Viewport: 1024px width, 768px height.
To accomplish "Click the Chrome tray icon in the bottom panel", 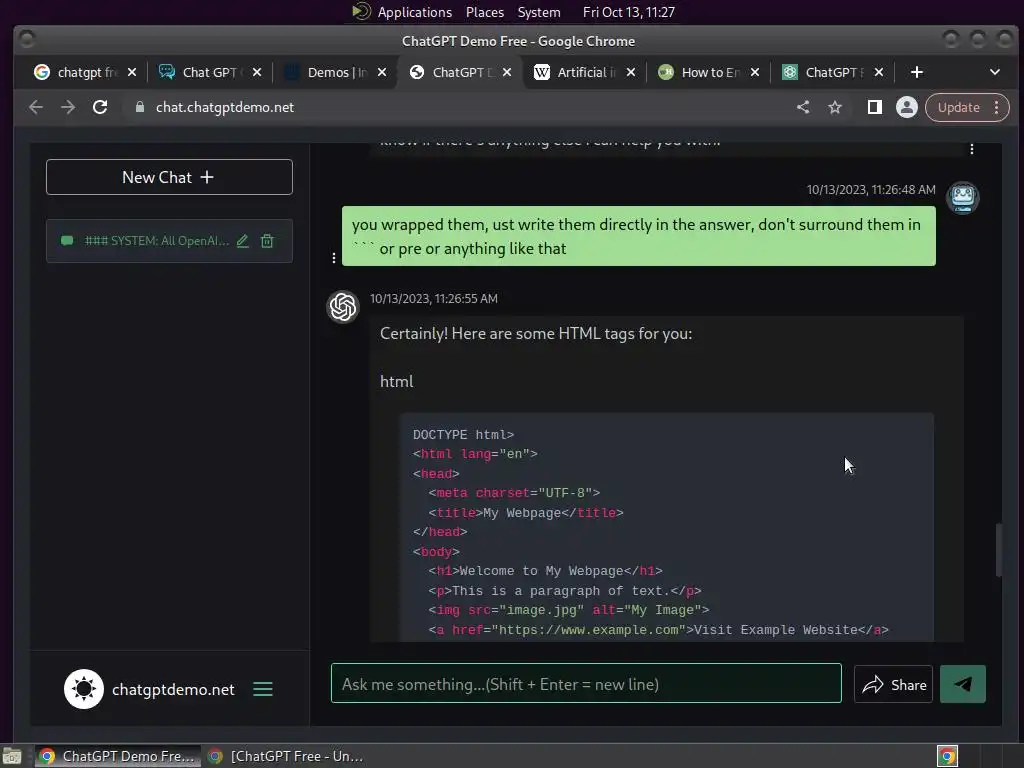I will pos(947,756).
